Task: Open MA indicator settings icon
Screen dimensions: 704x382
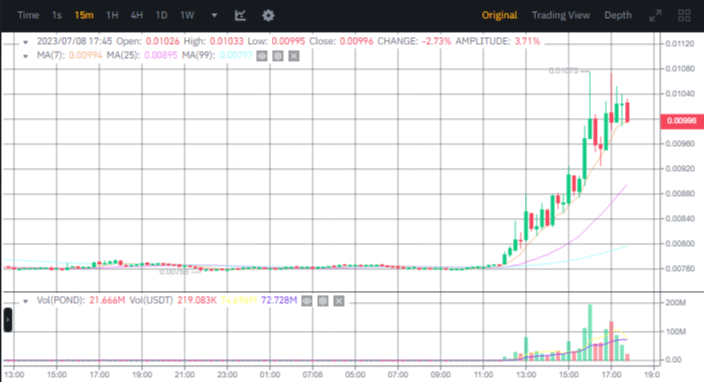Action: pos(278,56)
